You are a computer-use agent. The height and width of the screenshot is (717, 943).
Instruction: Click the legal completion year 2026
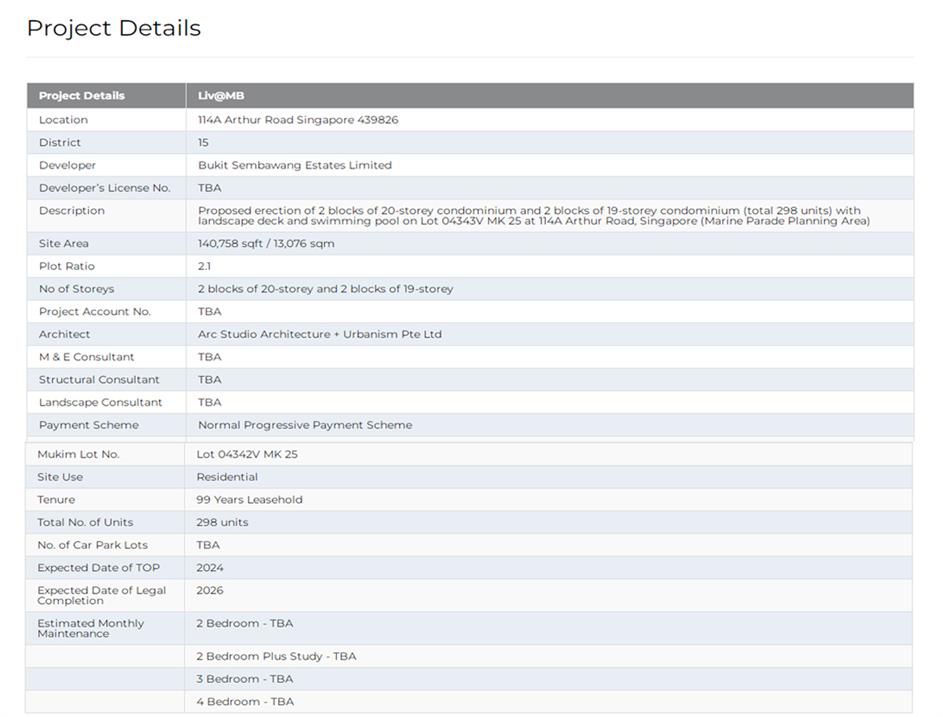[x=210, y=591]
